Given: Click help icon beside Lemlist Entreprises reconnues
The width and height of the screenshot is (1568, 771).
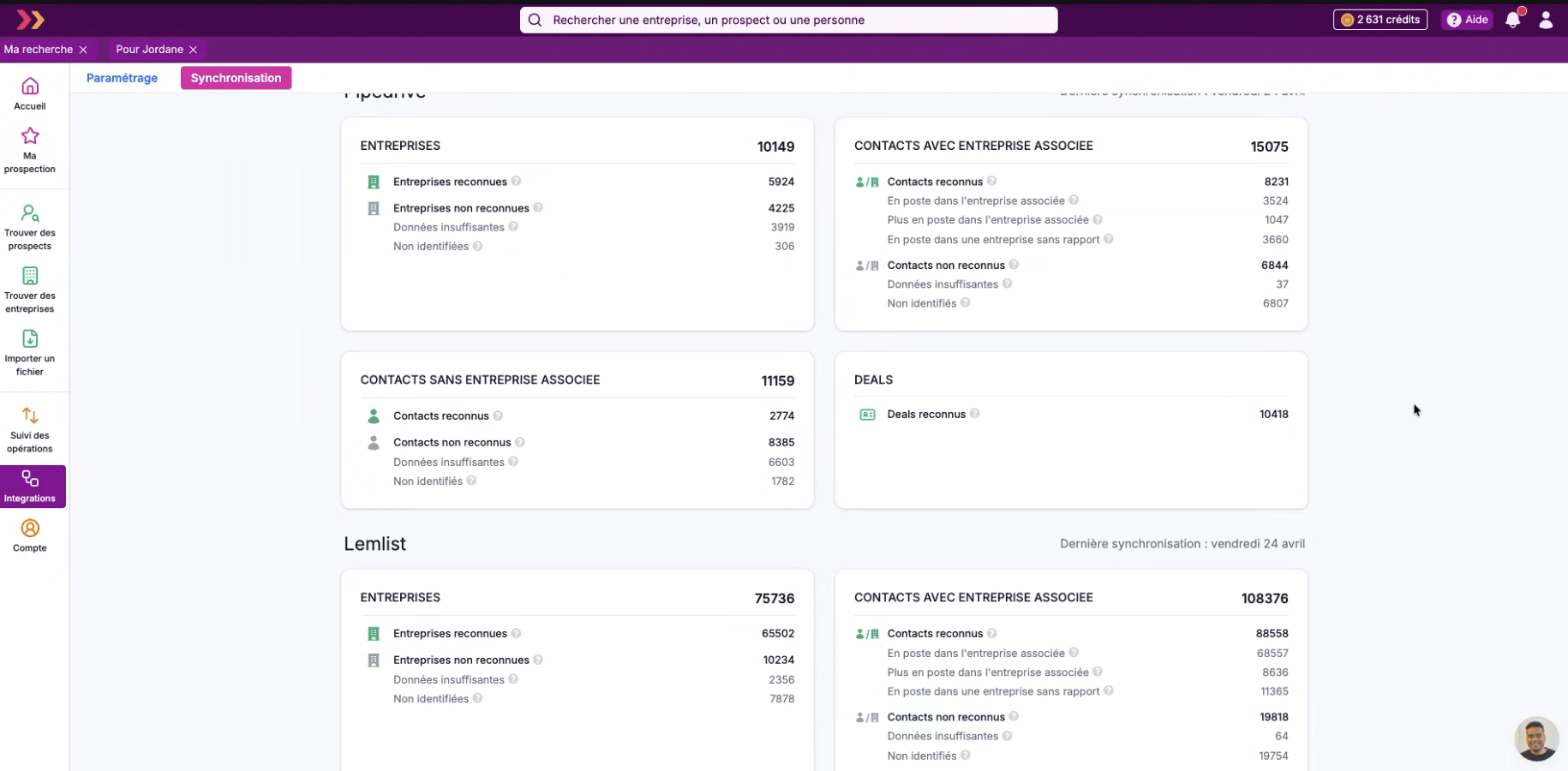Looking at the screenshot, I should coord(516,633).
